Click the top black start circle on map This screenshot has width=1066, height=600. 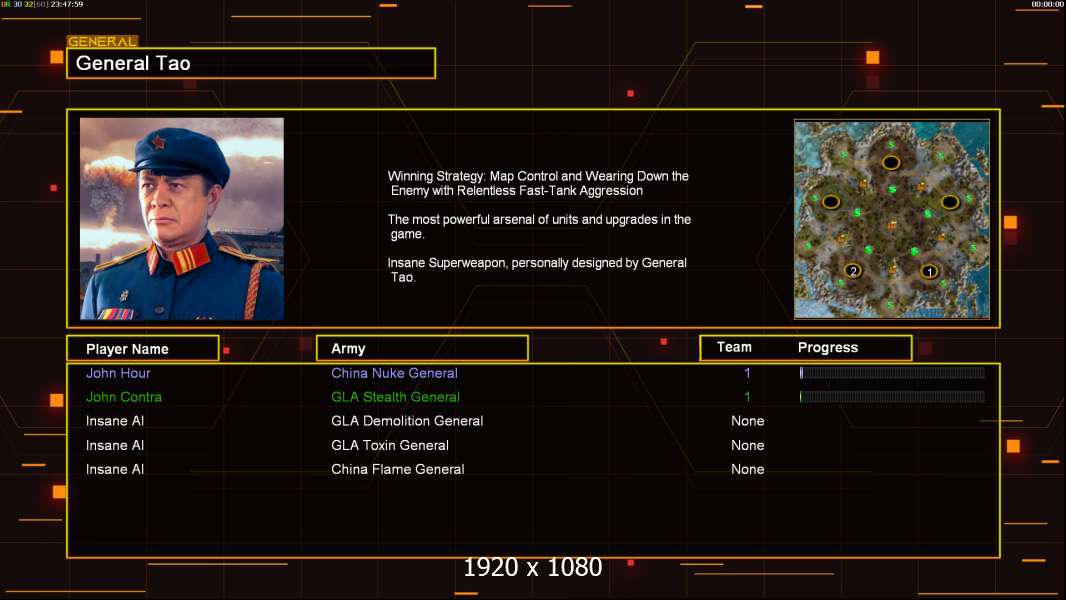pyautogui.click(x=891, y=162)
